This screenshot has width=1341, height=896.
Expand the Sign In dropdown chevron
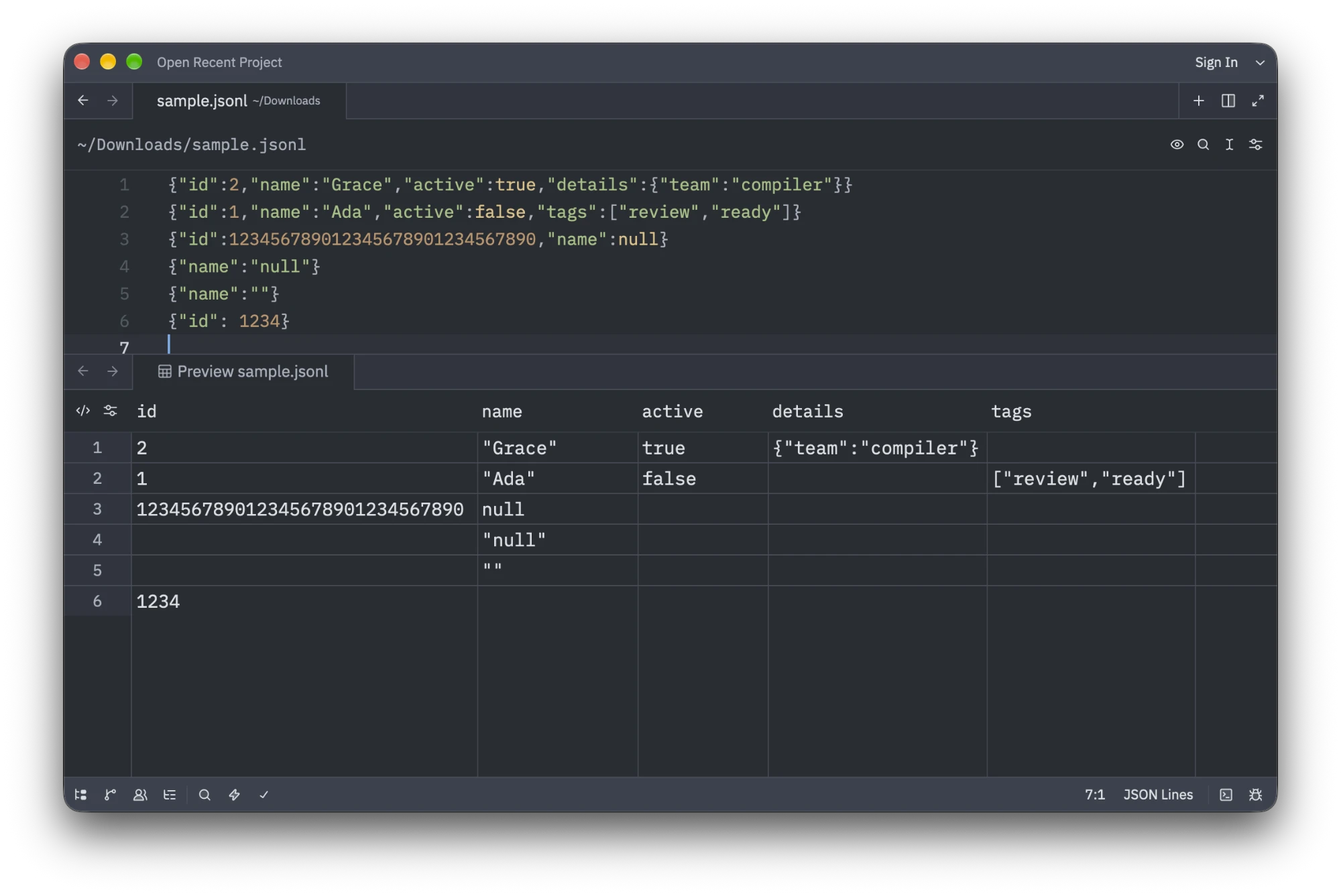pyautogui.click(x=1260, y=62)
